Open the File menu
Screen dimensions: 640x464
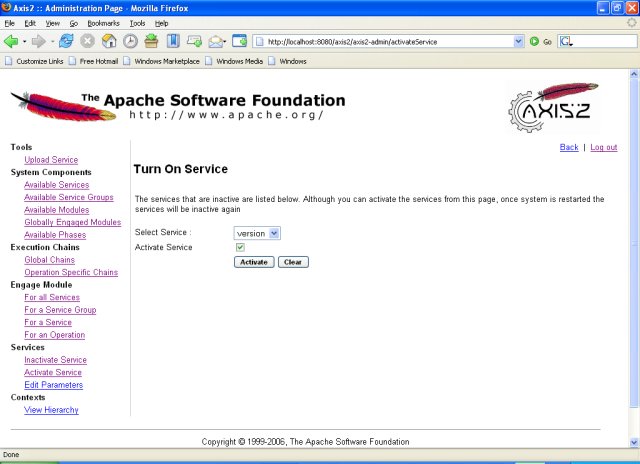pos(9,23)
